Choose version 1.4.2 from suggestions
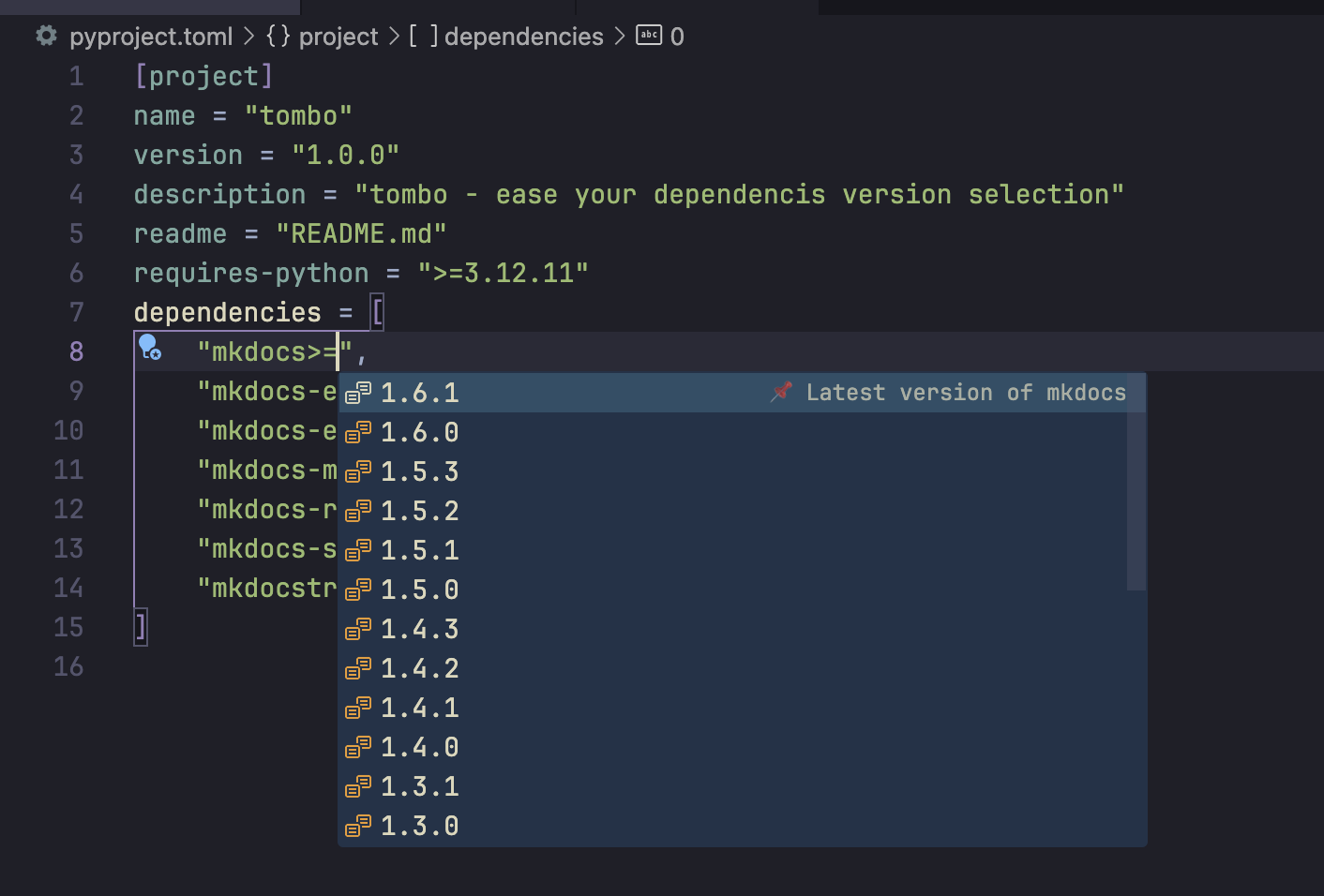The width and height of the screenshot is (1324, 896). (x=742, y=668)
